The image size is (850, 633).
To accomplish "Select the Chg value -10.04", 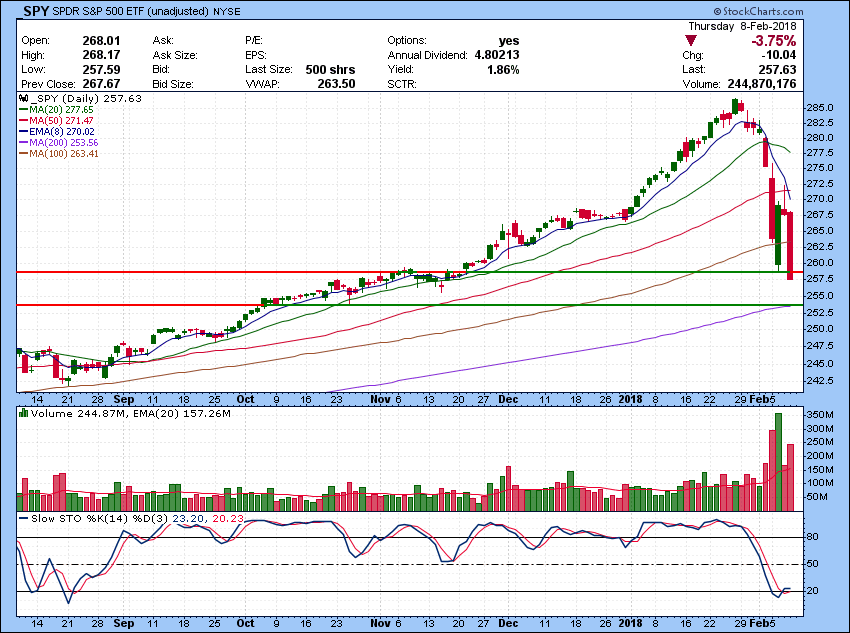I will pos(778,55).
